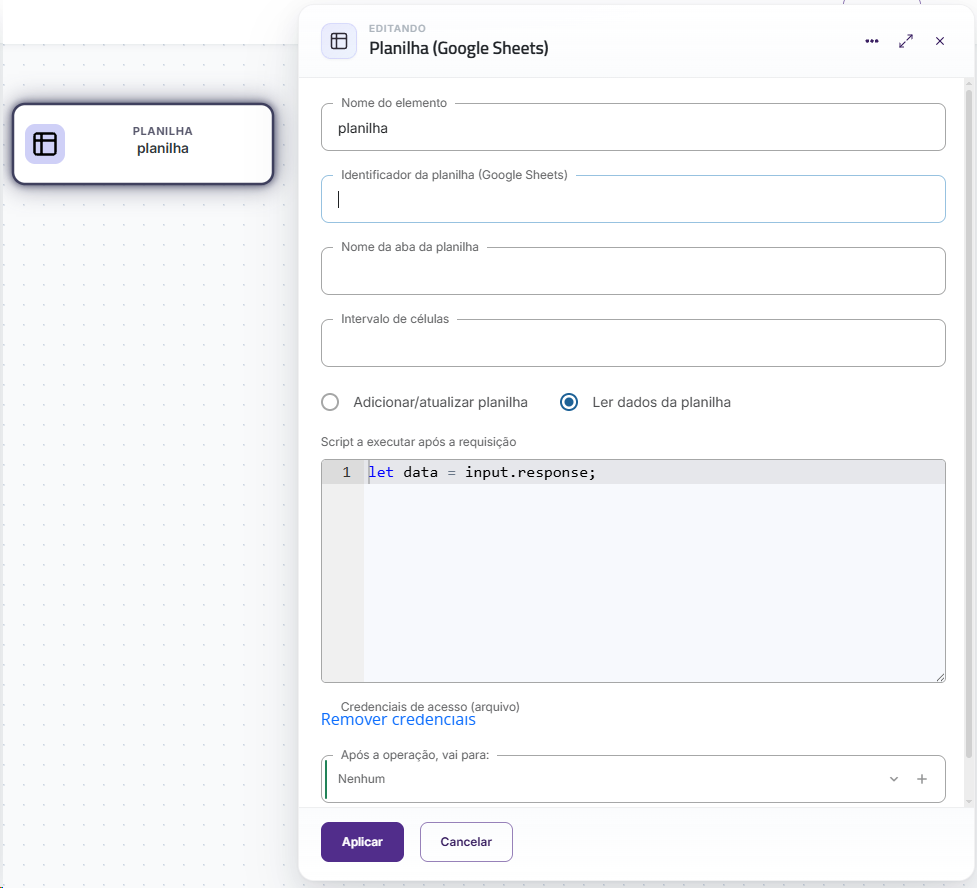Open the three-dots more options menu
The height and width of the screenshot is (888, 977).
(872, 41)
